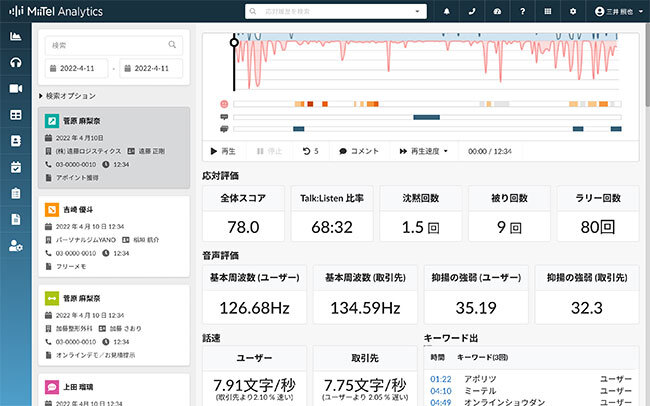
Task: Open the chart analytics sidebar icon
Action: coord(15,36)
